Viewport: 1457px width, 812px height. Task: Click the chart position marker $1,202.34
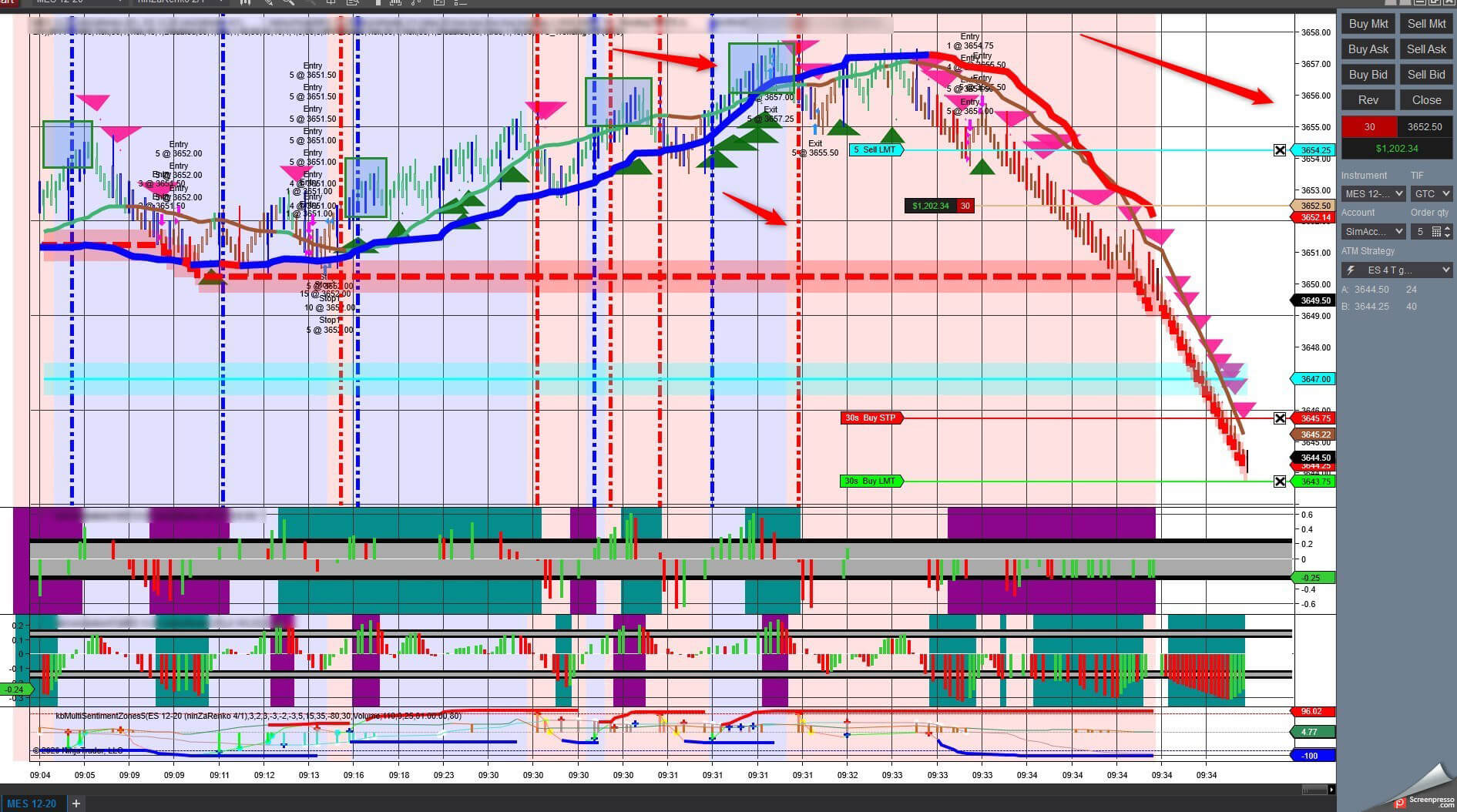coord(930,206)
